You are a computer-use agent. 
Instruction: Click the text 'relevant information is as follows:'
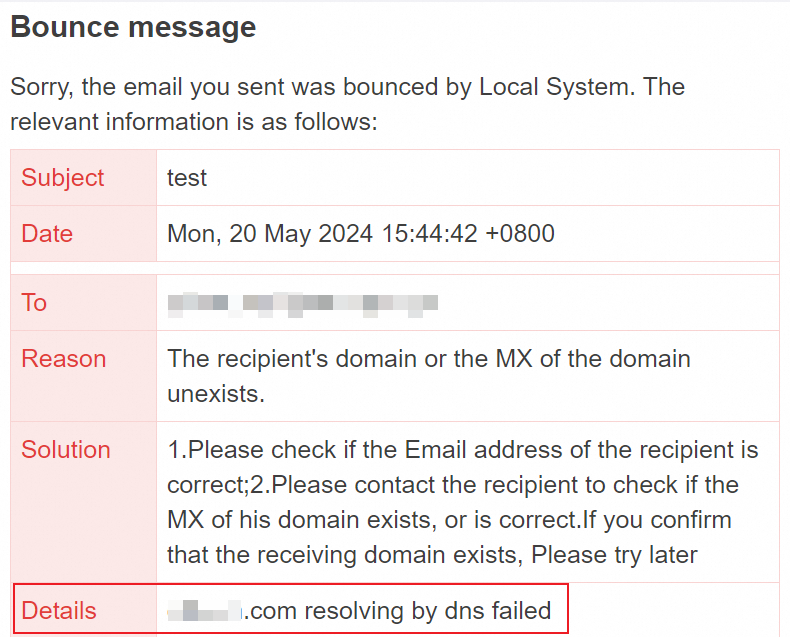194,122
